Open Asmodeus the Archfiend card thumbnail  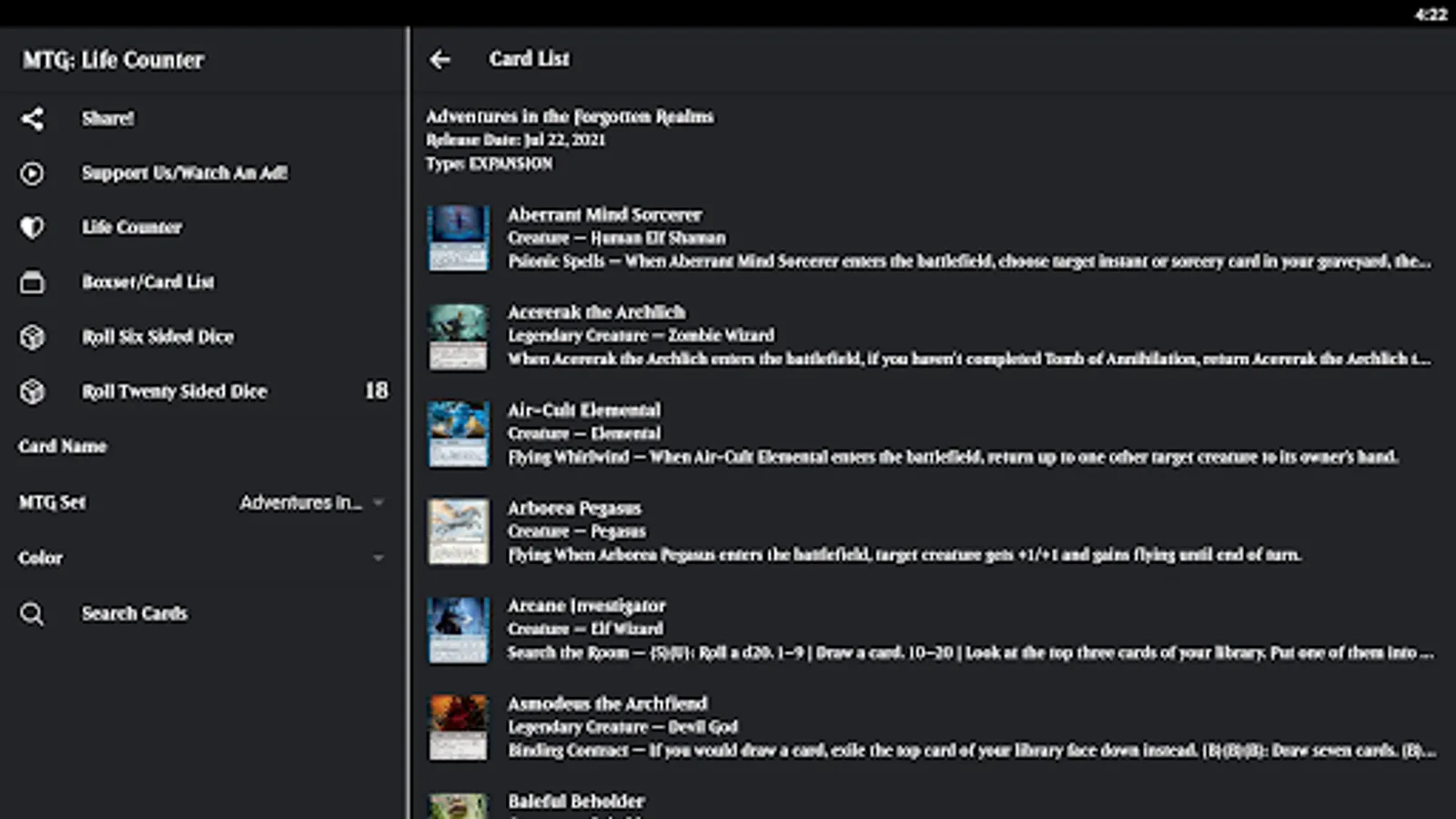pyautogui.click(x=459, y=728)
